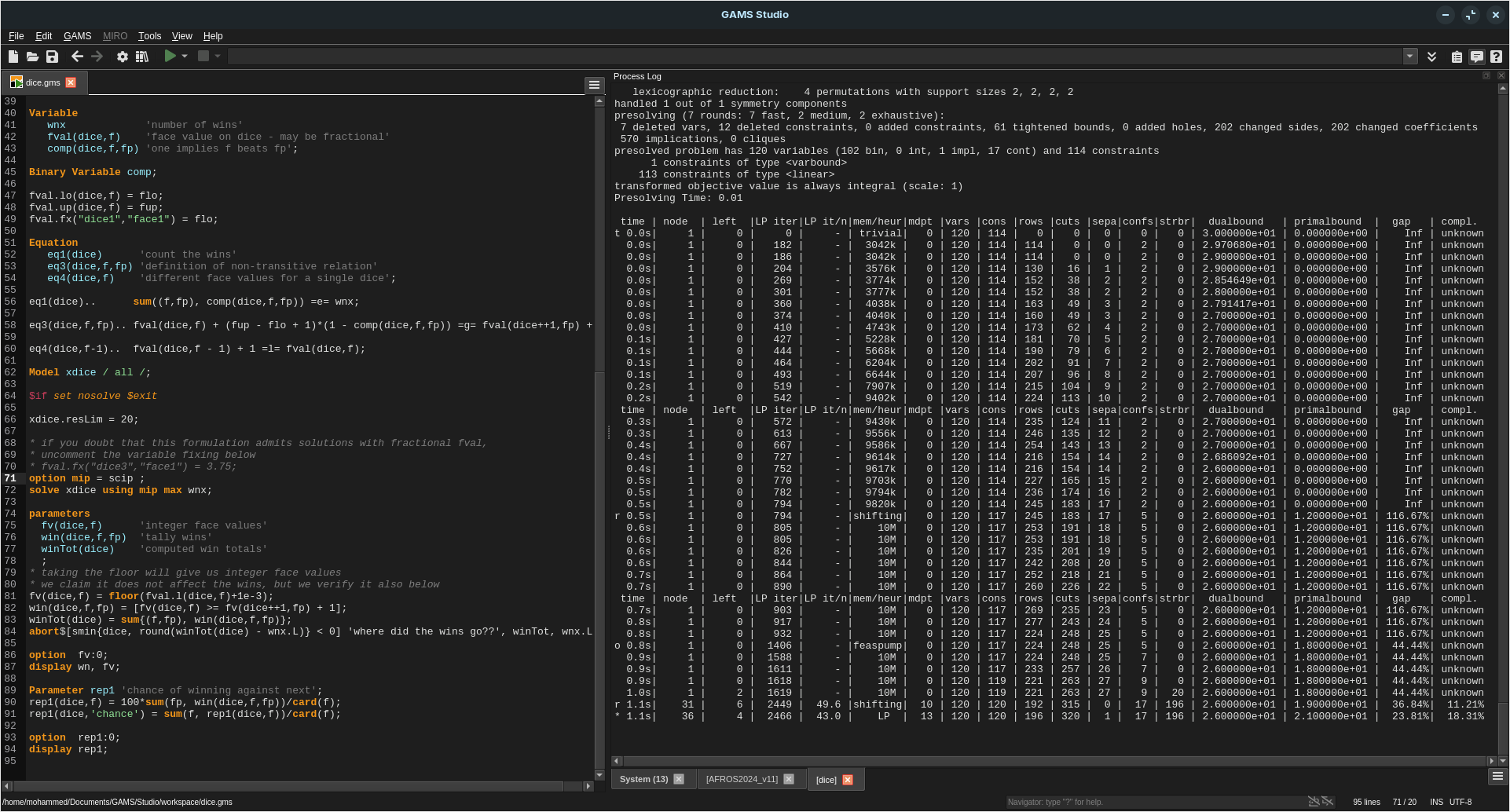Go back with the left arrow
The height and width of the screenshot is (812, 1510).
click(x=77, y=57)
